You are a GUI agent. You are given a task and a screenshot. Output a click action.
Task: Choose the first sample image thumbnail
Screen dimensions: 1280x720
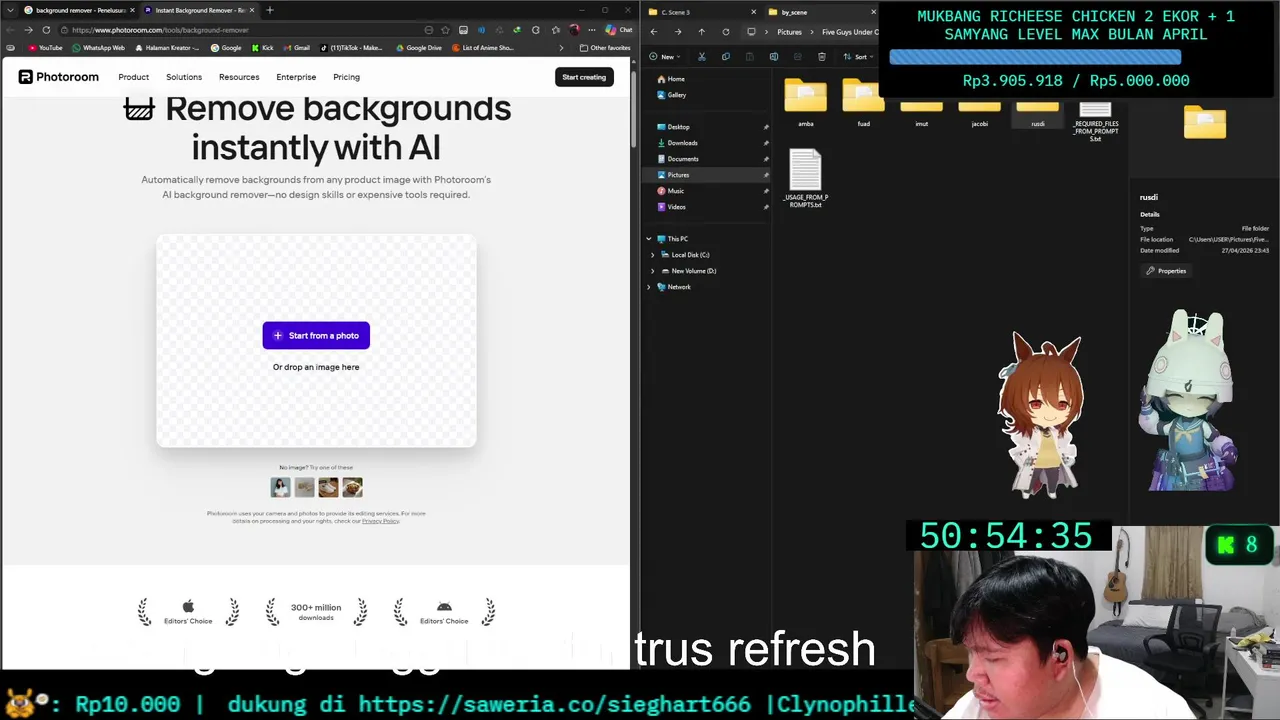[x=281, y=487]
